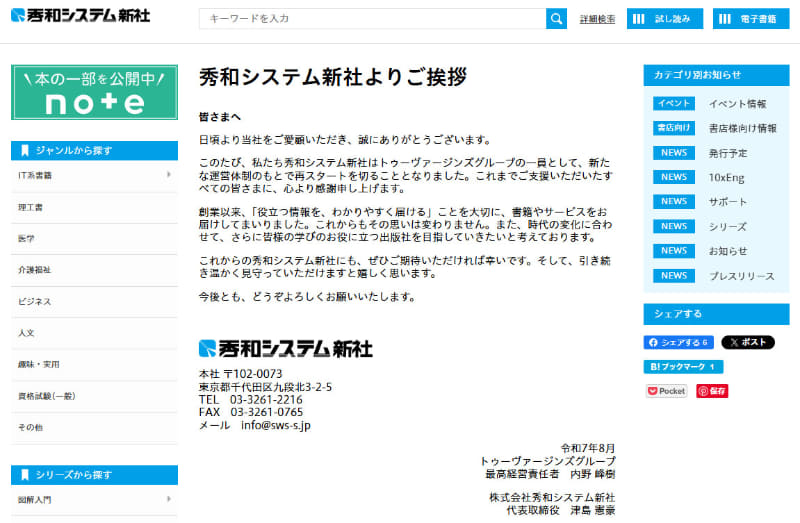Click the NEWS tag beside 10xEng

[x=674, y=177]
